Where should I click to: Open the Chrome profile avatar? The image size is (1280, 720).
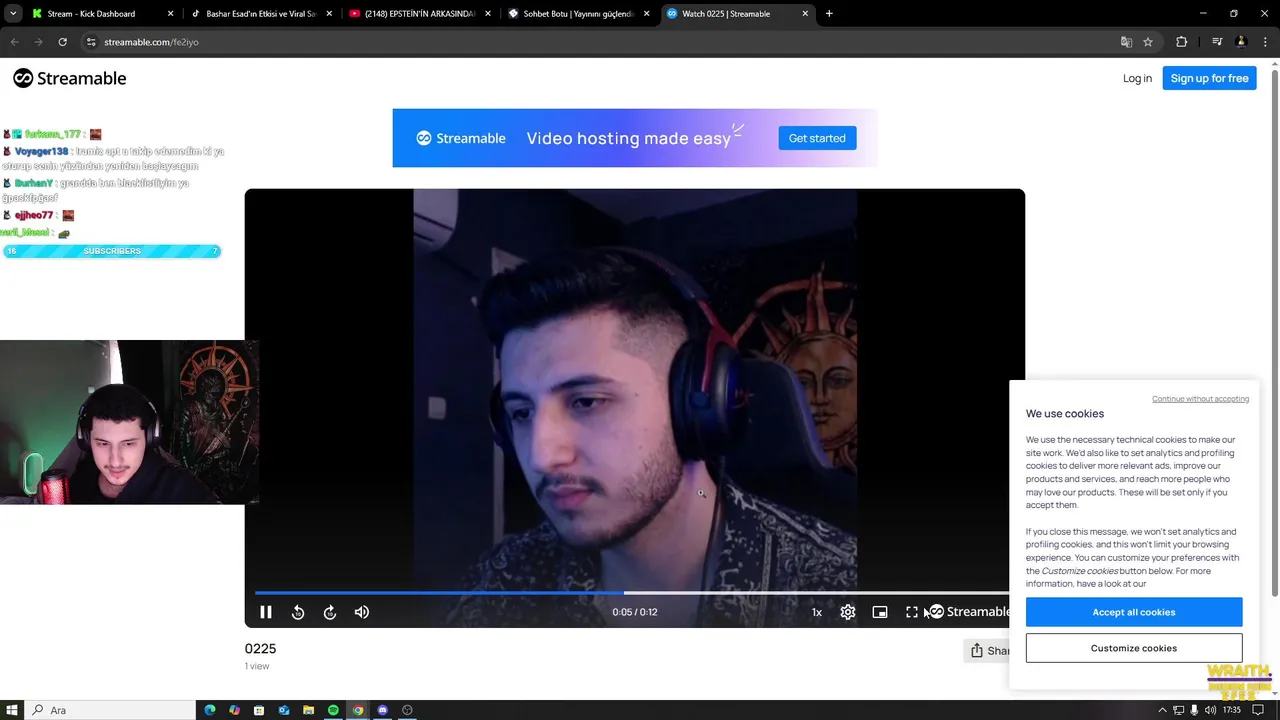[1241, 42]
